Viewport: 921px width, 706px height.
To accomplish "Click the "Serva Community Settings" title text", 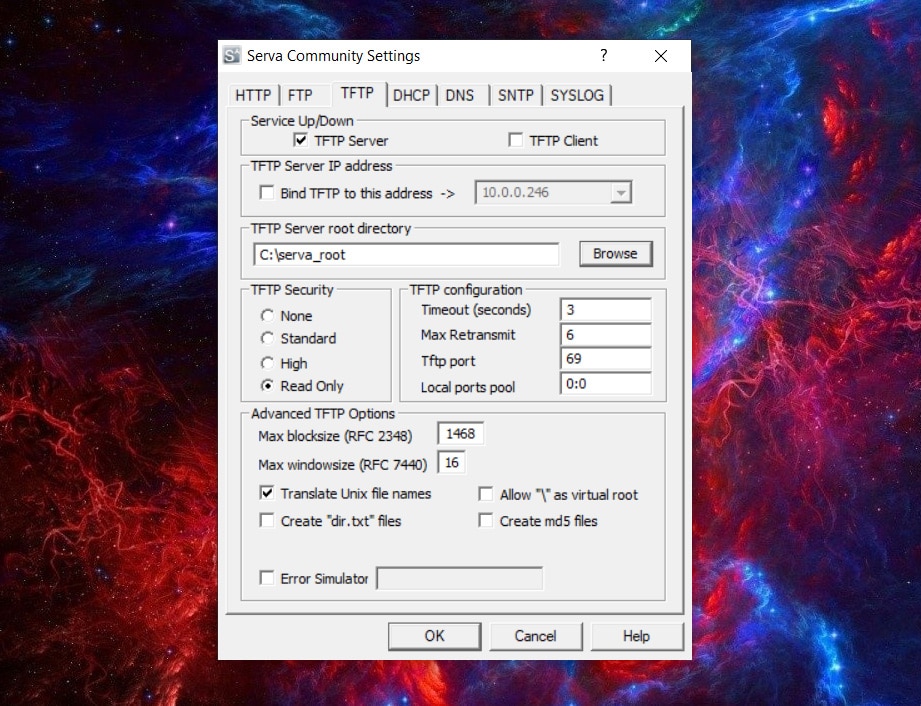I will (334, 56).
